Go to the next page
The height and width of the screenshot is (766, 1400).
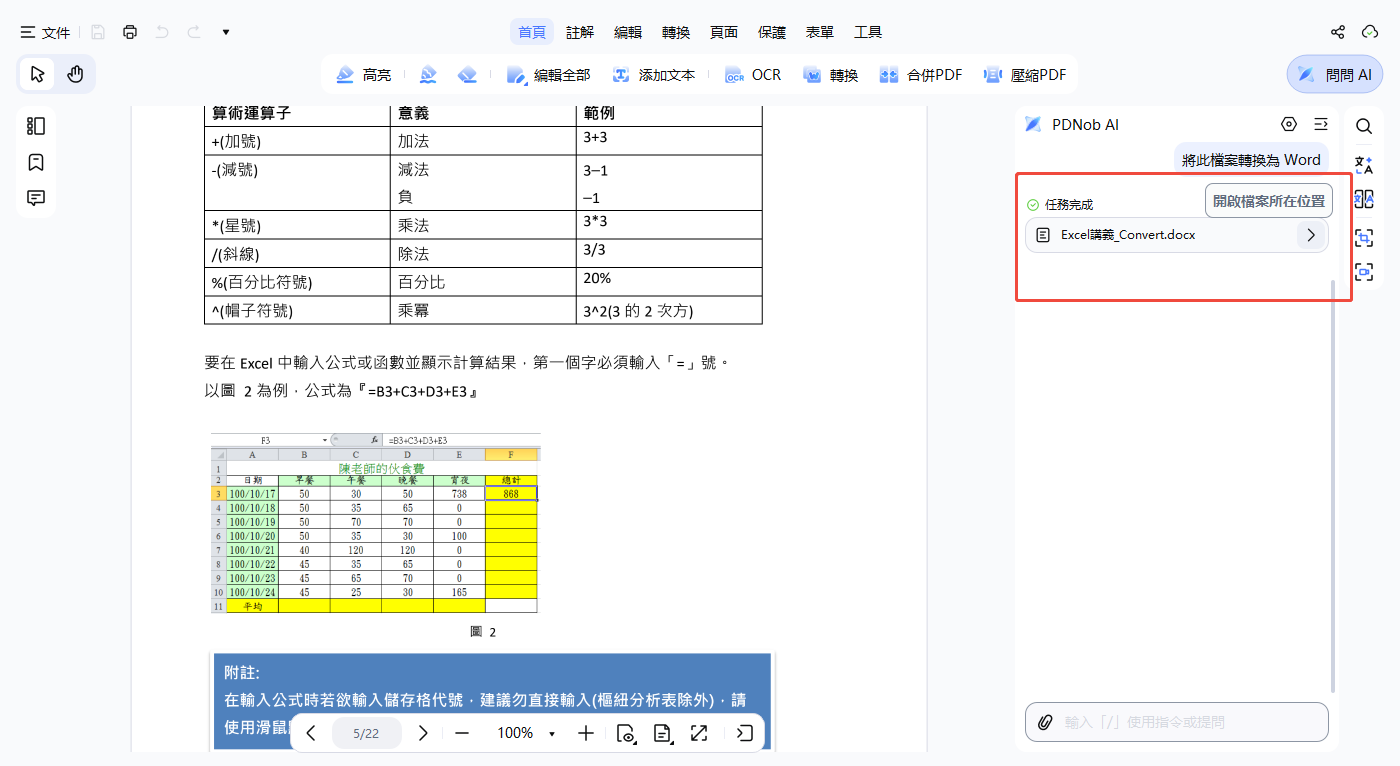(423, 733)
